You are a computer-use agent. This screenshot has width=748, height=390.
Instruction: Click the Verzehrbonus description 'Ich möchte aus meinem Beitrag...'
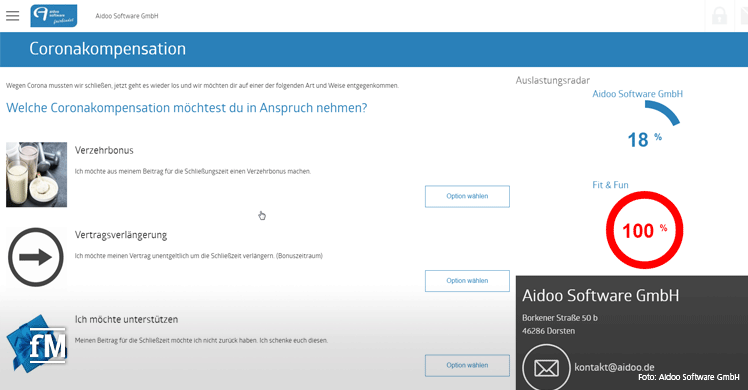tap(193, 171)
